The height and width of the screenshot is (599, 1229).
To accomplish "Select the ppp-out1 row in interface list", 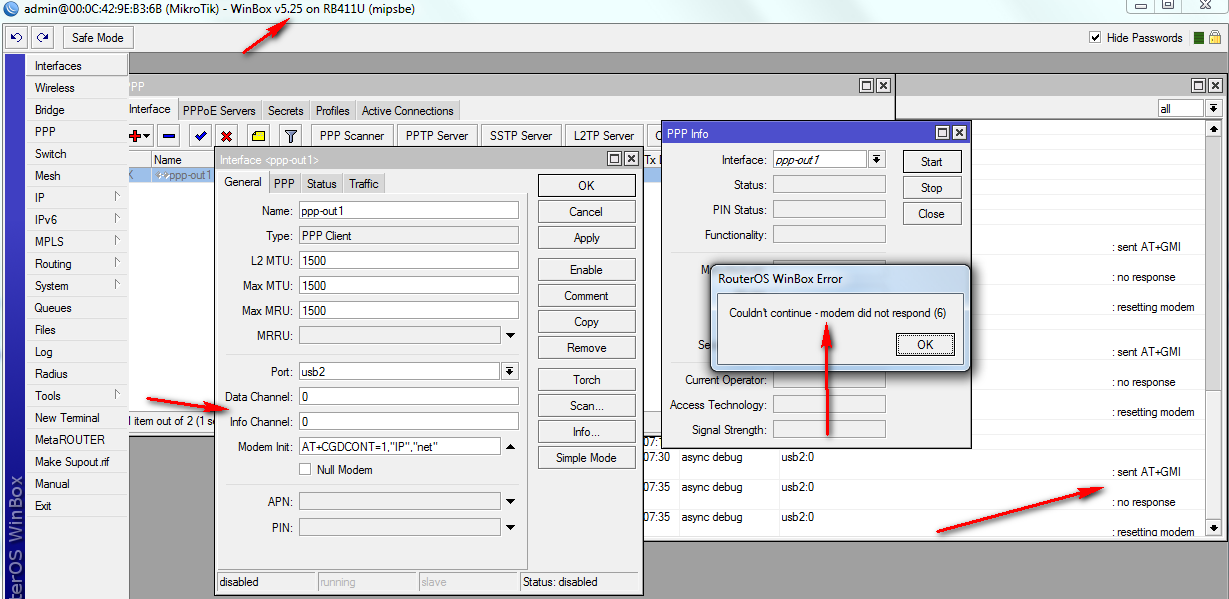I will [172, 175].
